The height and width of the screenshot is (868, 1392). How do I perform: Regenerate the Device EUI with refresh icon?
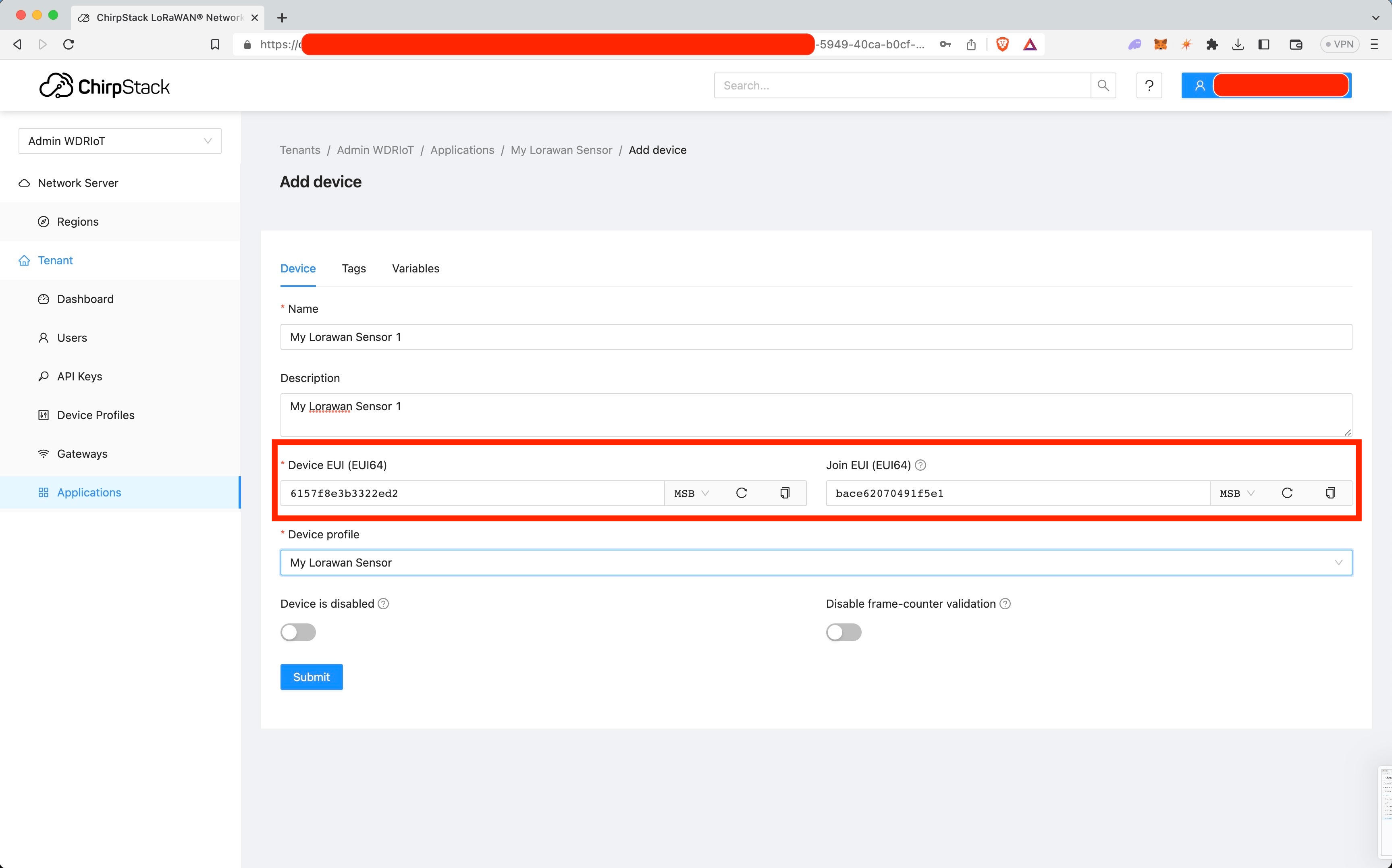coord(741,493)
